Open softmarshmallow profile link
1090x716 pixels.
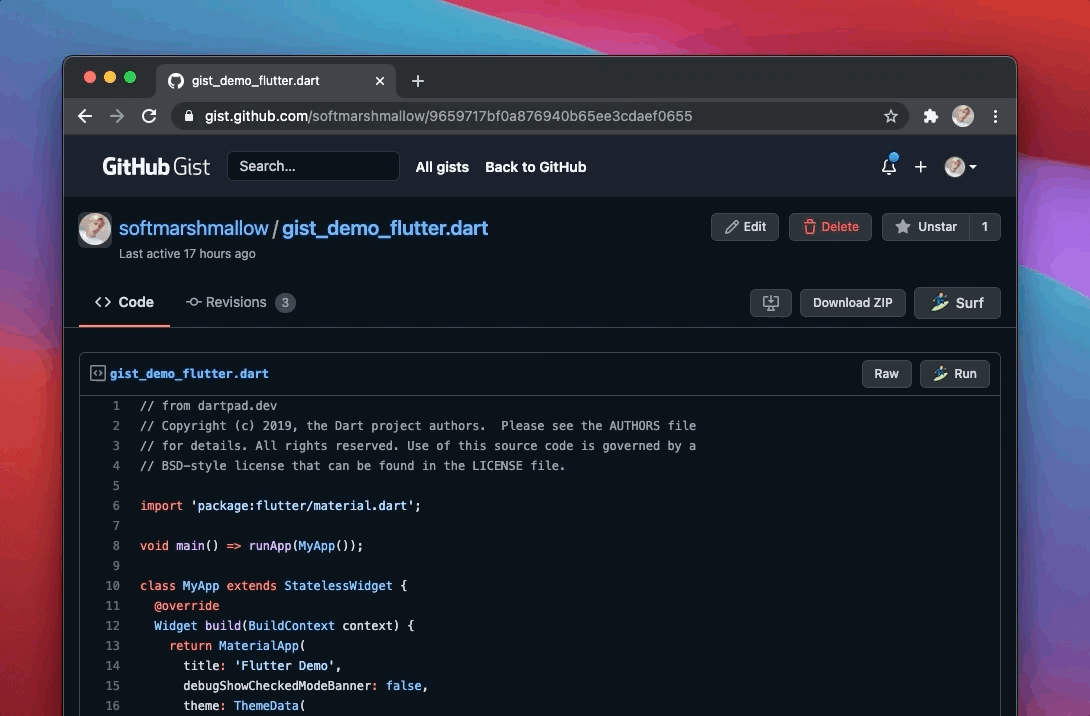(x=193, y=228)
